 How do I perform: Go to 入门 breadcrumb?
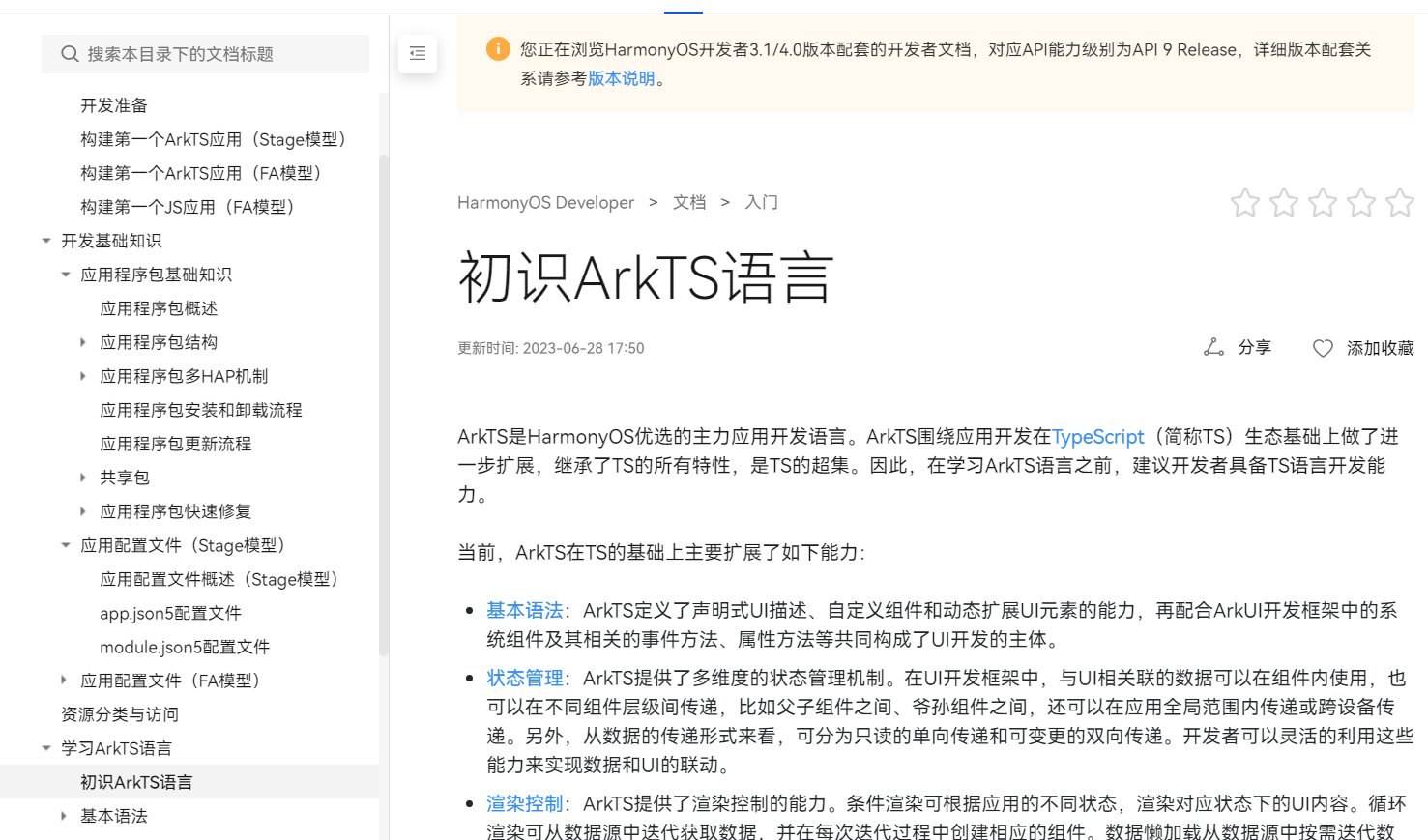pos(761,202)
